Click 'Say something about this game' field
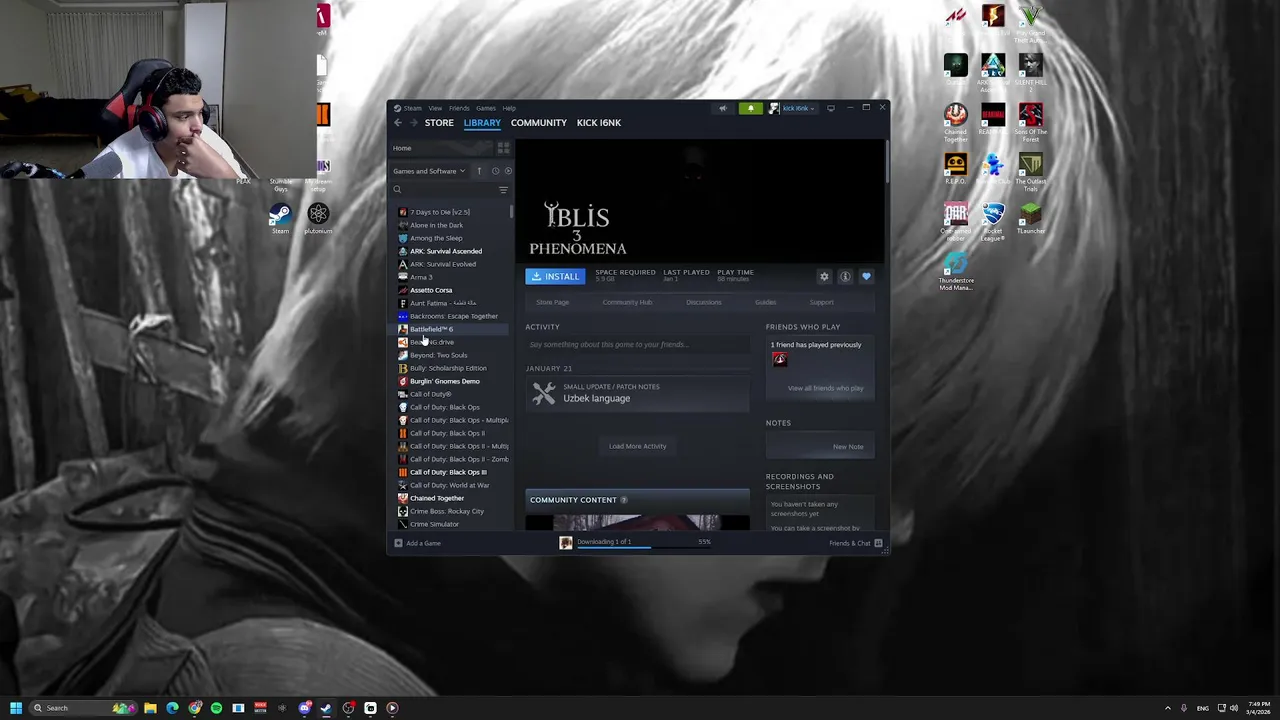Viewport: 1280px width, 720px height. tap(638, 345)
